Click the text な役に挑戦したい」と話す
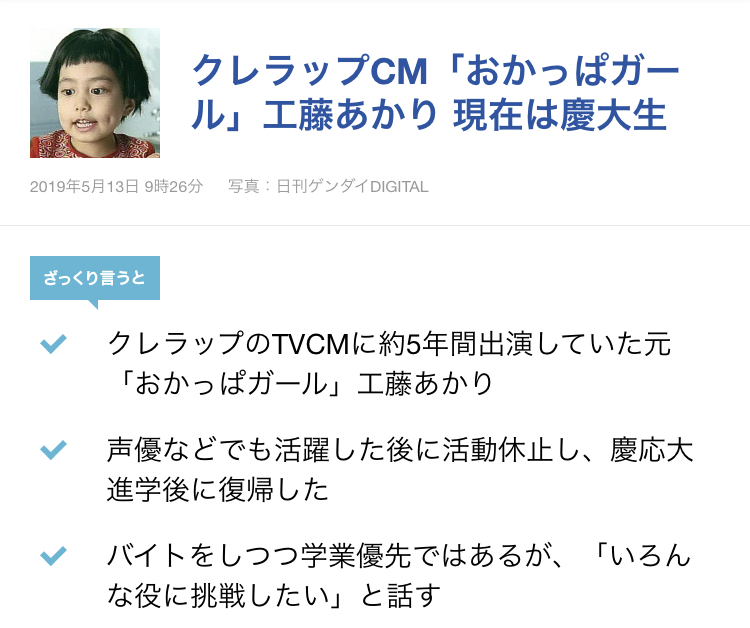 274,596
